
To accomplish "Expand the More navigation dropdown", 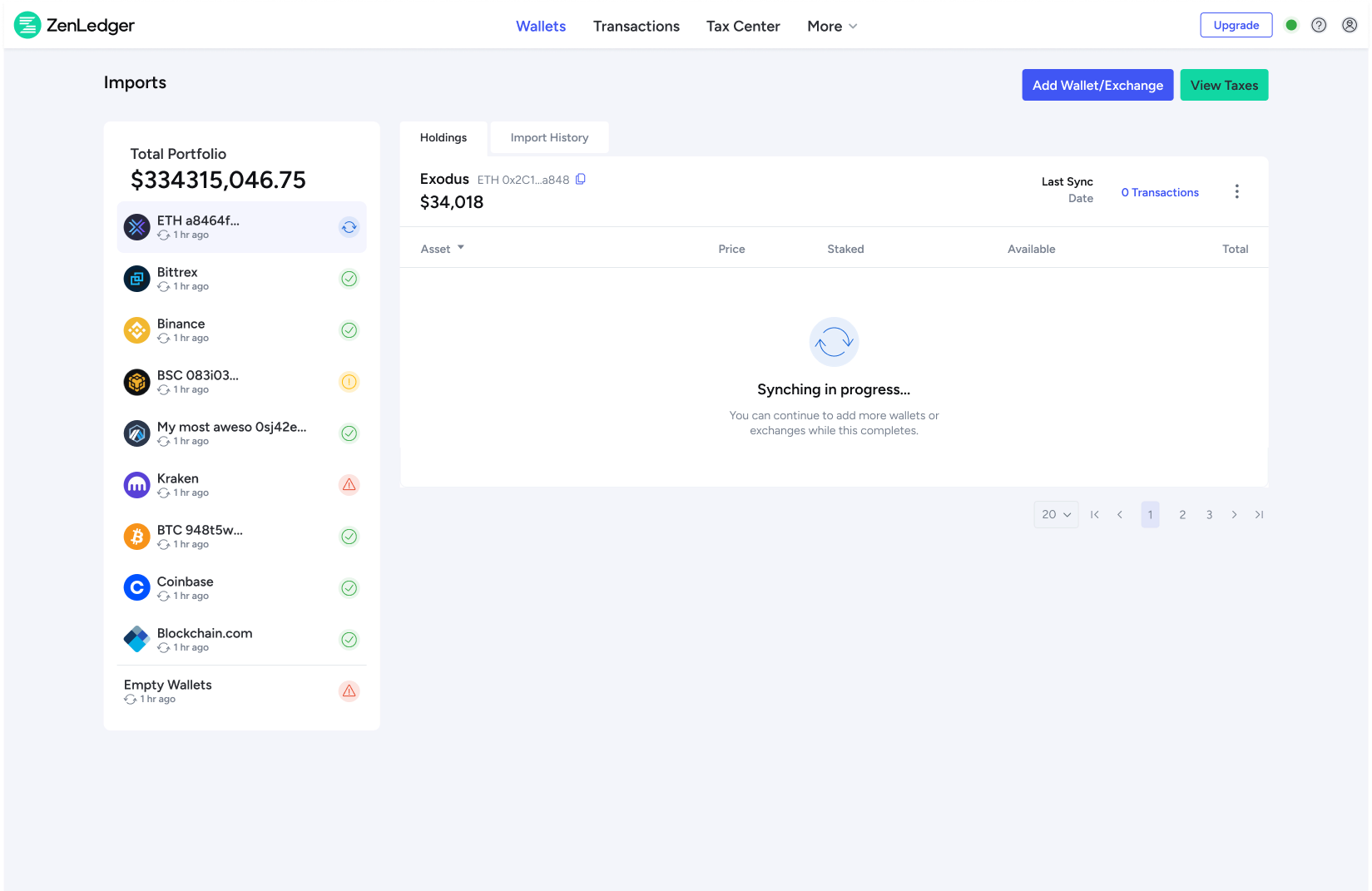I will tap(832, 26).
